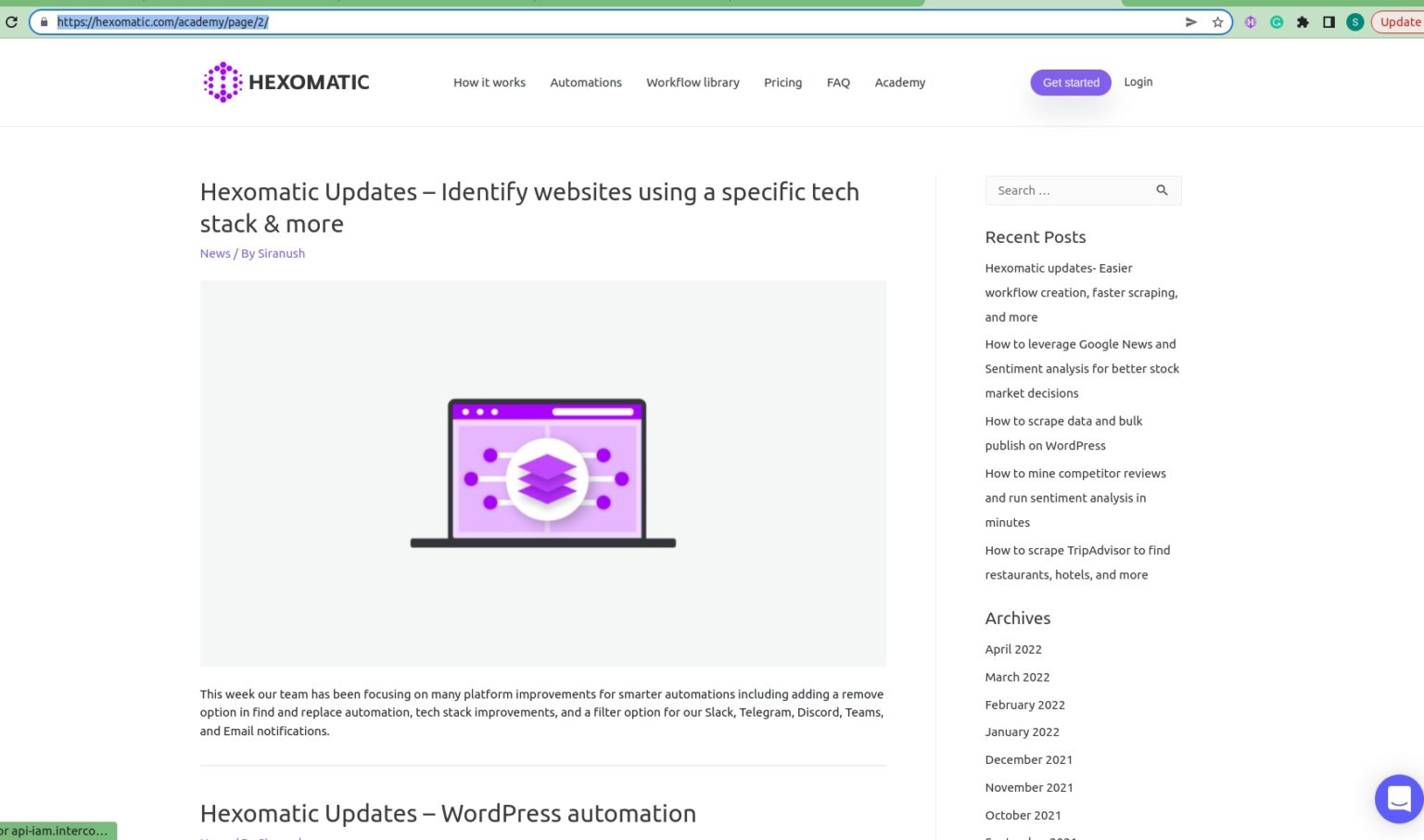Open the Intercom chat bubble
The image size is (1424, 840).
pos(1398,798)
